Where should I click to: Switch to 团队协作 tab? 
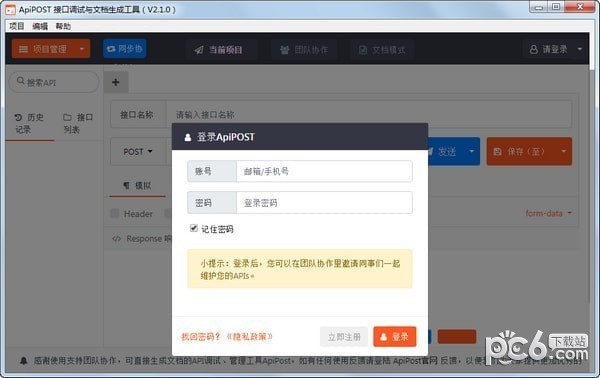click(304, 50)
